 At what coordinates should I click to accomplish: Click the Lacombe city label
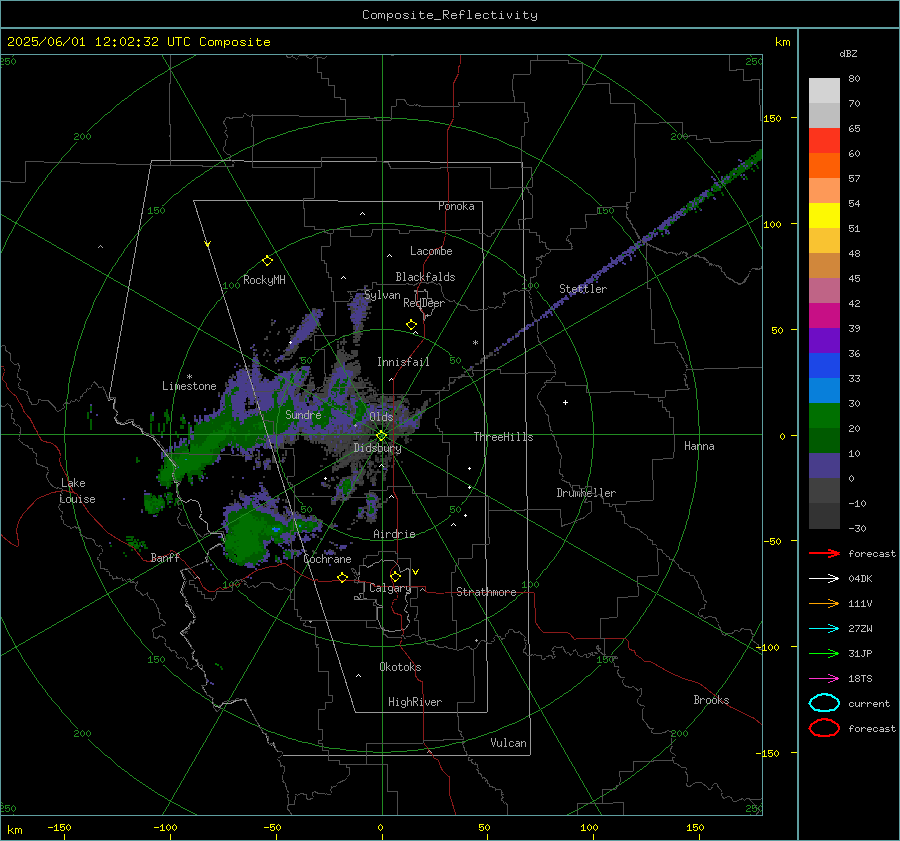[x=431, y=251]
